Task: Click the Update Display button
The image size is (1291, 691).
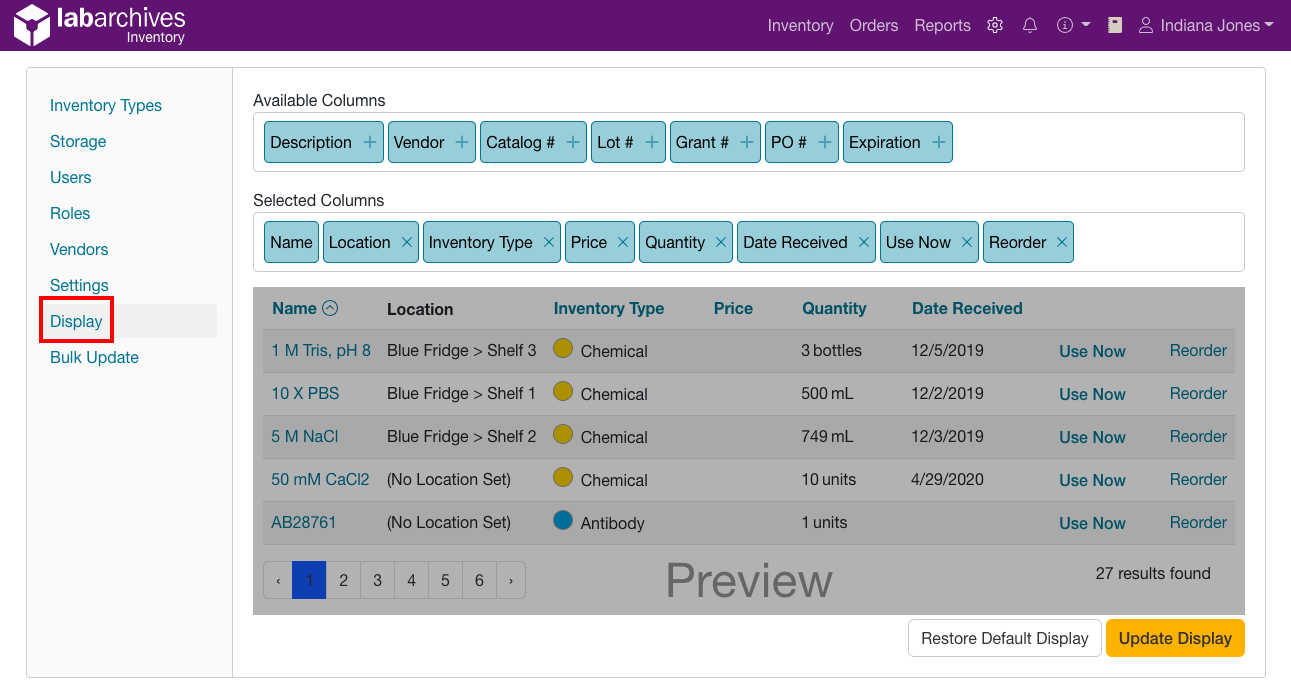Action: coord(1174,638)
